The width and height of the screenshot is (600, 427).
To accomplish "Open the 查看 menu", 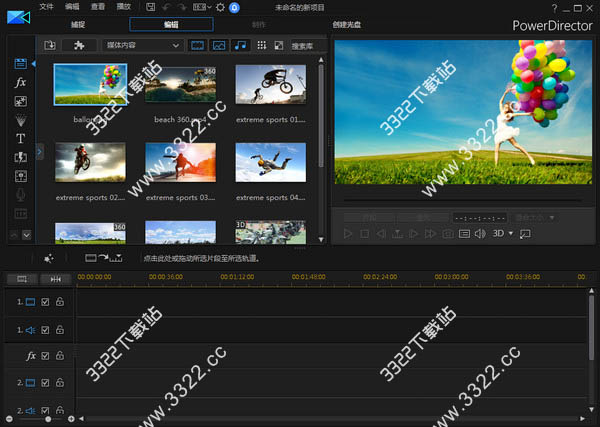I will 98,7.
